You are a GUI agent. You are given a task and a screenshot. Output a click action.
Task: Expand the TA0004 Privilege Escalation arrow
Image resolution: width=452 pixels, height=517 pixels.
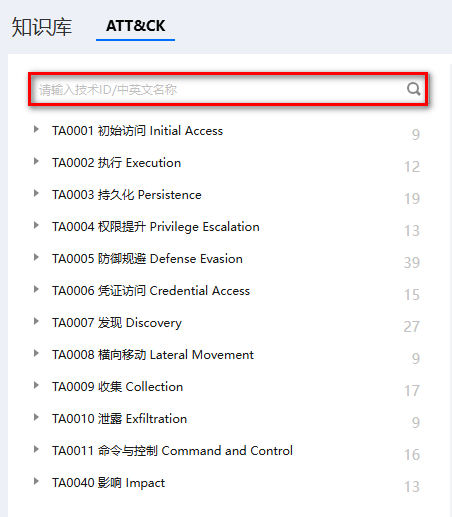click(36, 225)
